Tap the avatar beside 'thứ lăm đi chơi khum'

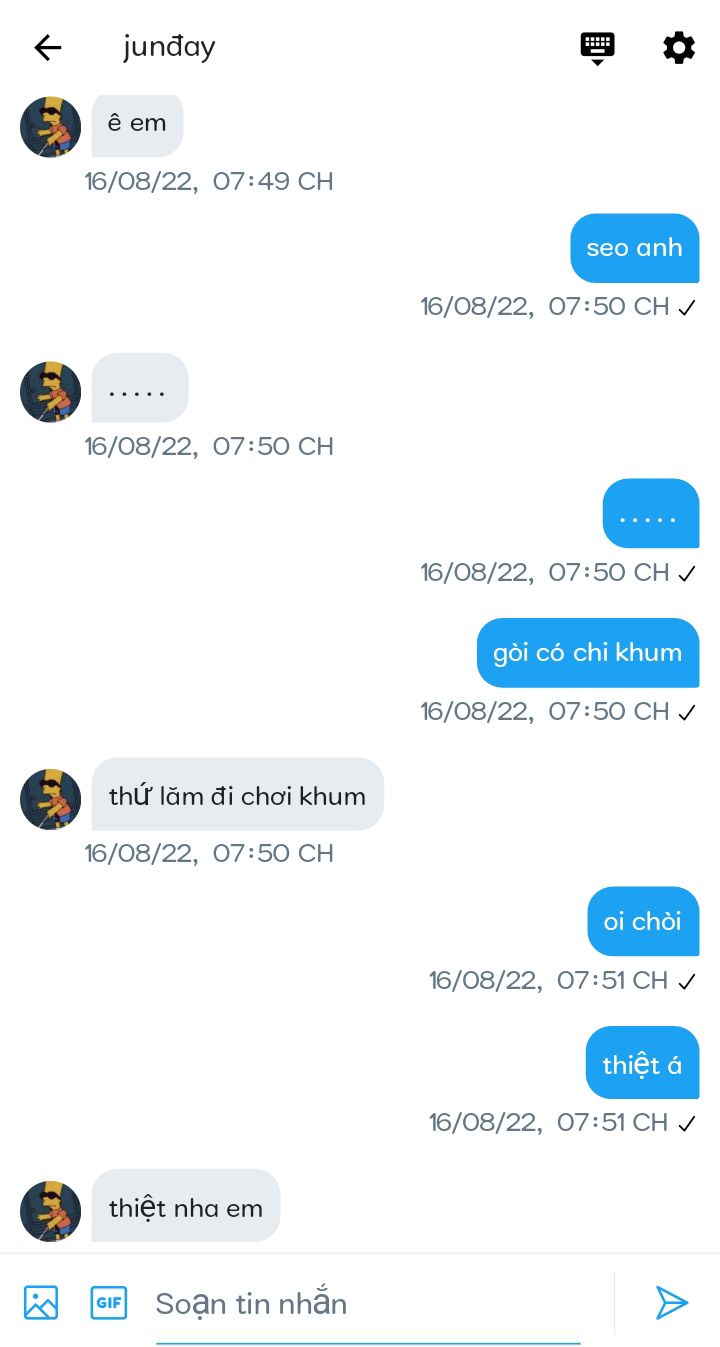(x=50, y=799)
